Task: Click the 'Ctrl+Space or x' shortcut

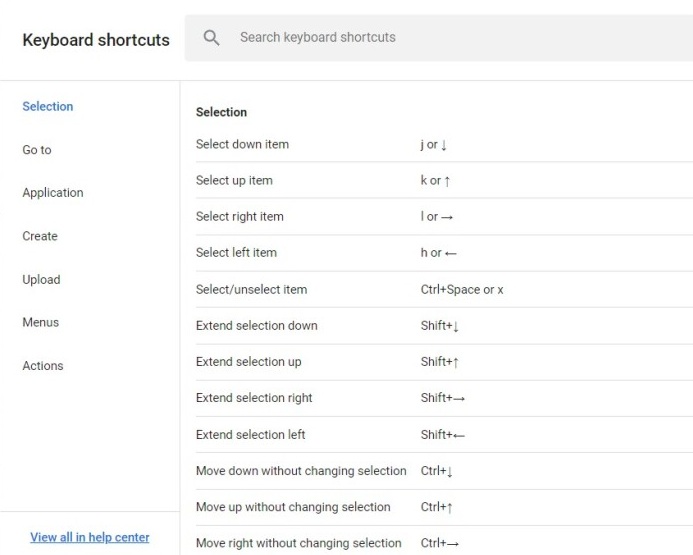Action: pyautogui.click(x=462, y=290)
